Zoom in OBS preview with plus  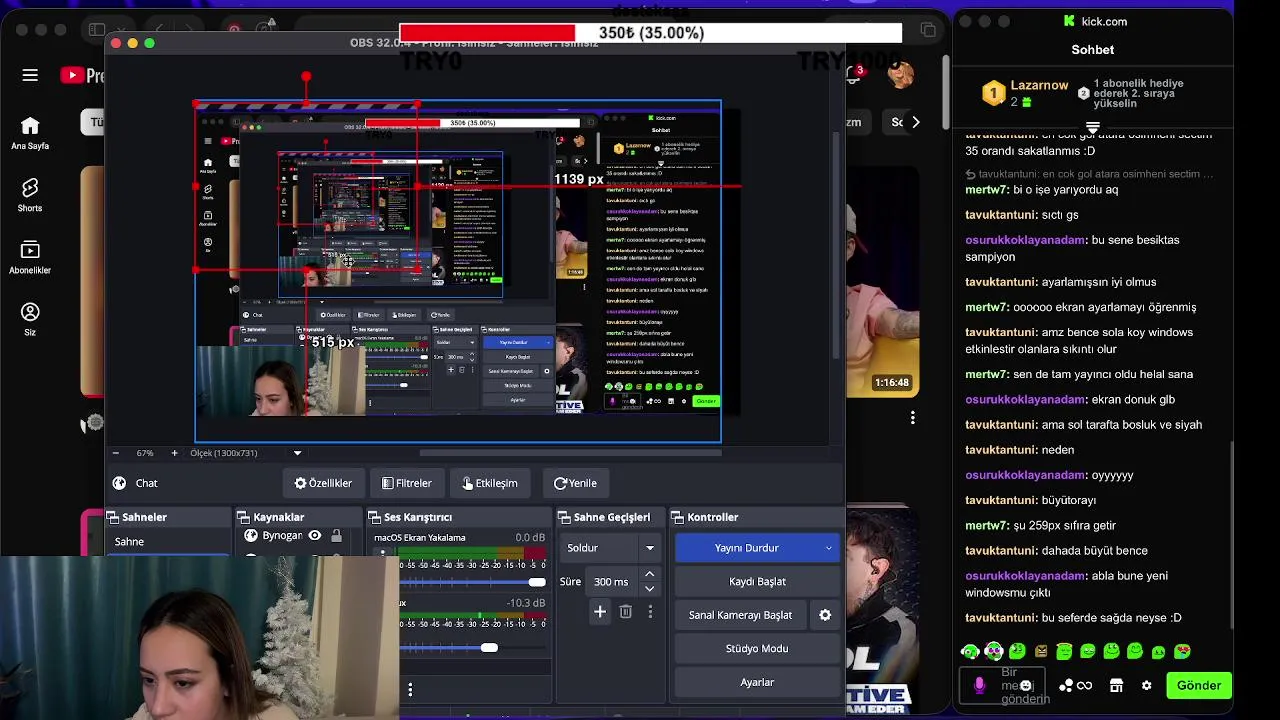[174, 453]
